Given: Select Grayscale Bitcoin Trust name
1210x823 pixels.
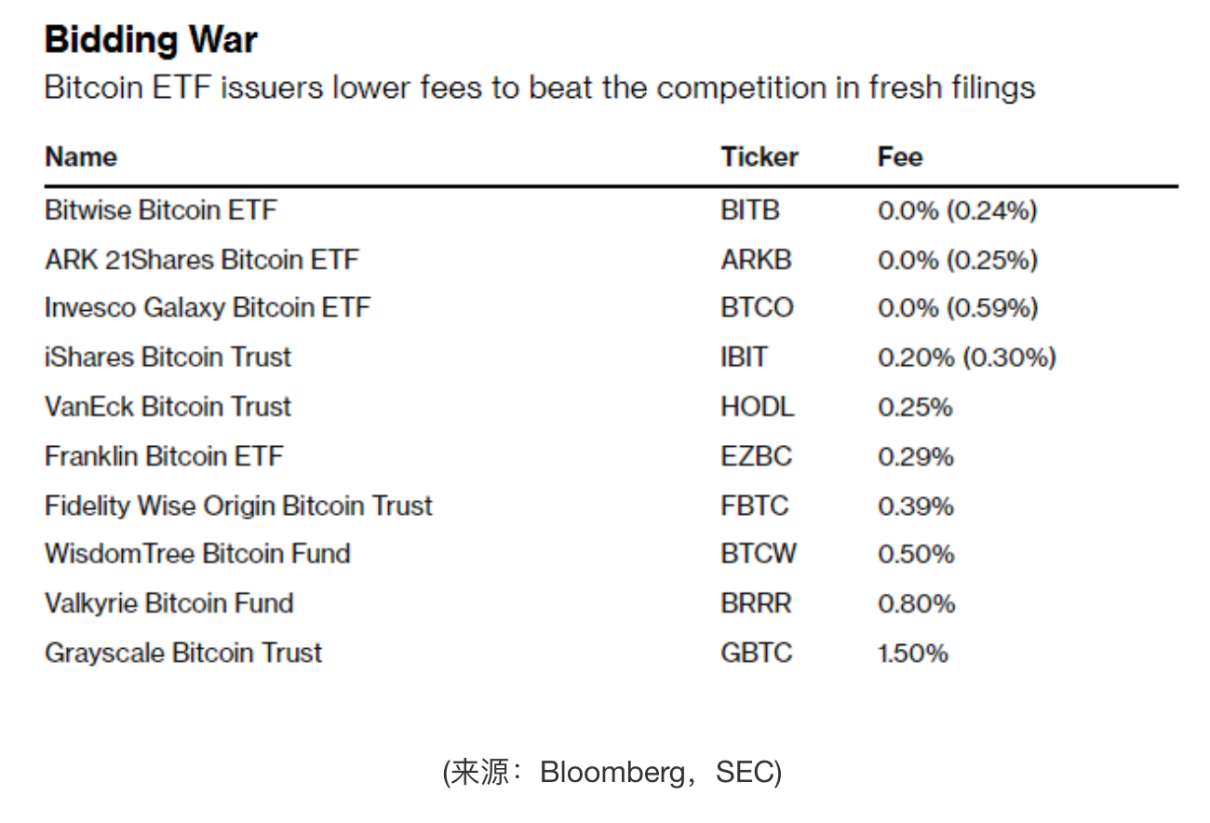Looking at the screenshot, I should pyautogui.click(x=183, y=653).
